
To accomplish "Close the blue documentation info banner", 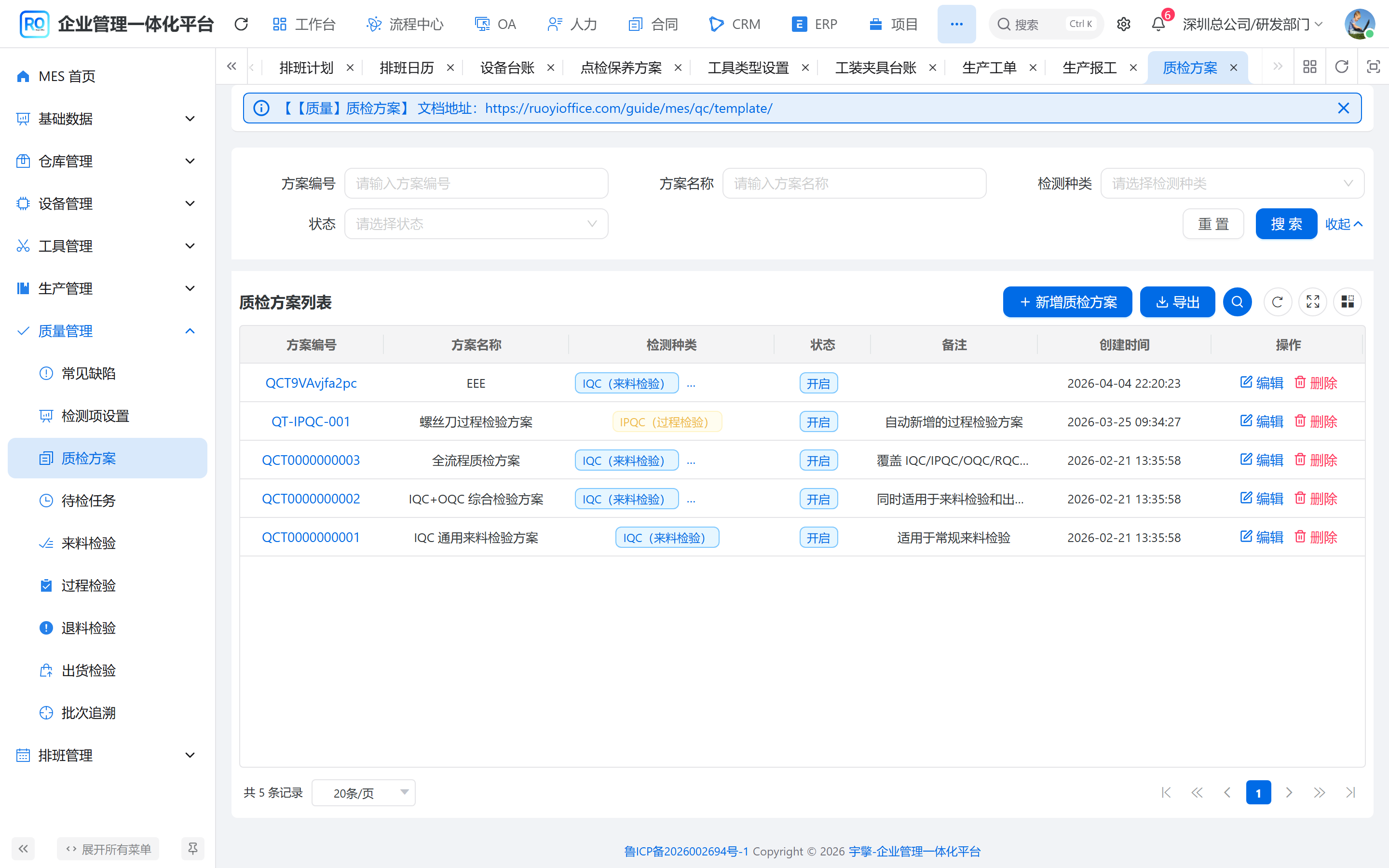I will click(x=1343, y=108).
